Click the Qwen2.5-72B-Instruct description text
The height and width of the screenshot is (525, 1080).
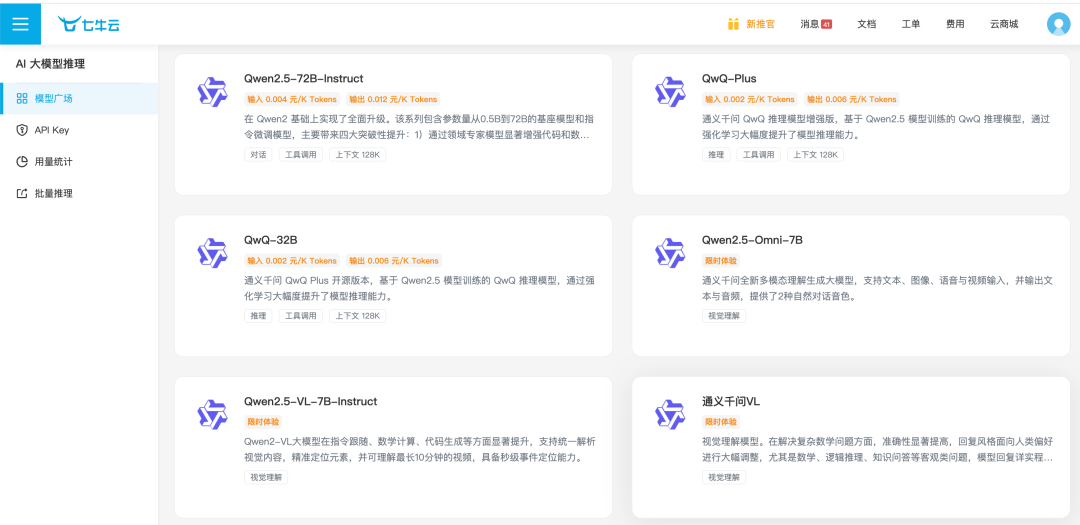click(x=417, y=127)
